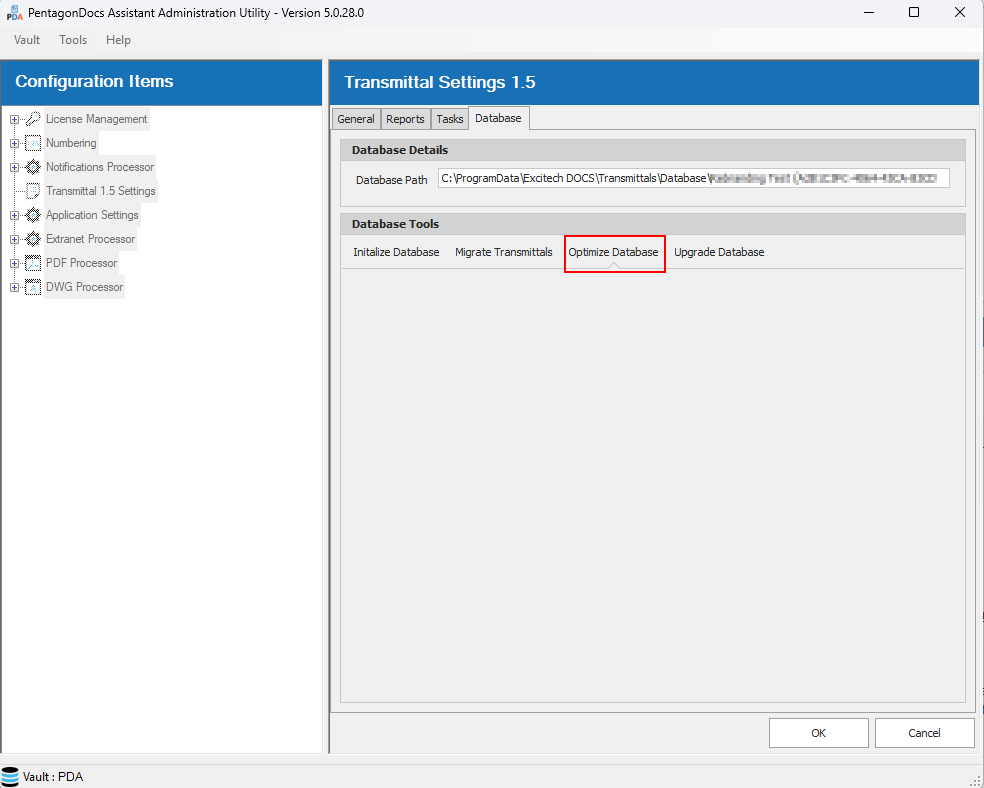Expand the DWG Processor tree node
Screen dimensions: 984x788
click(15, 288)
